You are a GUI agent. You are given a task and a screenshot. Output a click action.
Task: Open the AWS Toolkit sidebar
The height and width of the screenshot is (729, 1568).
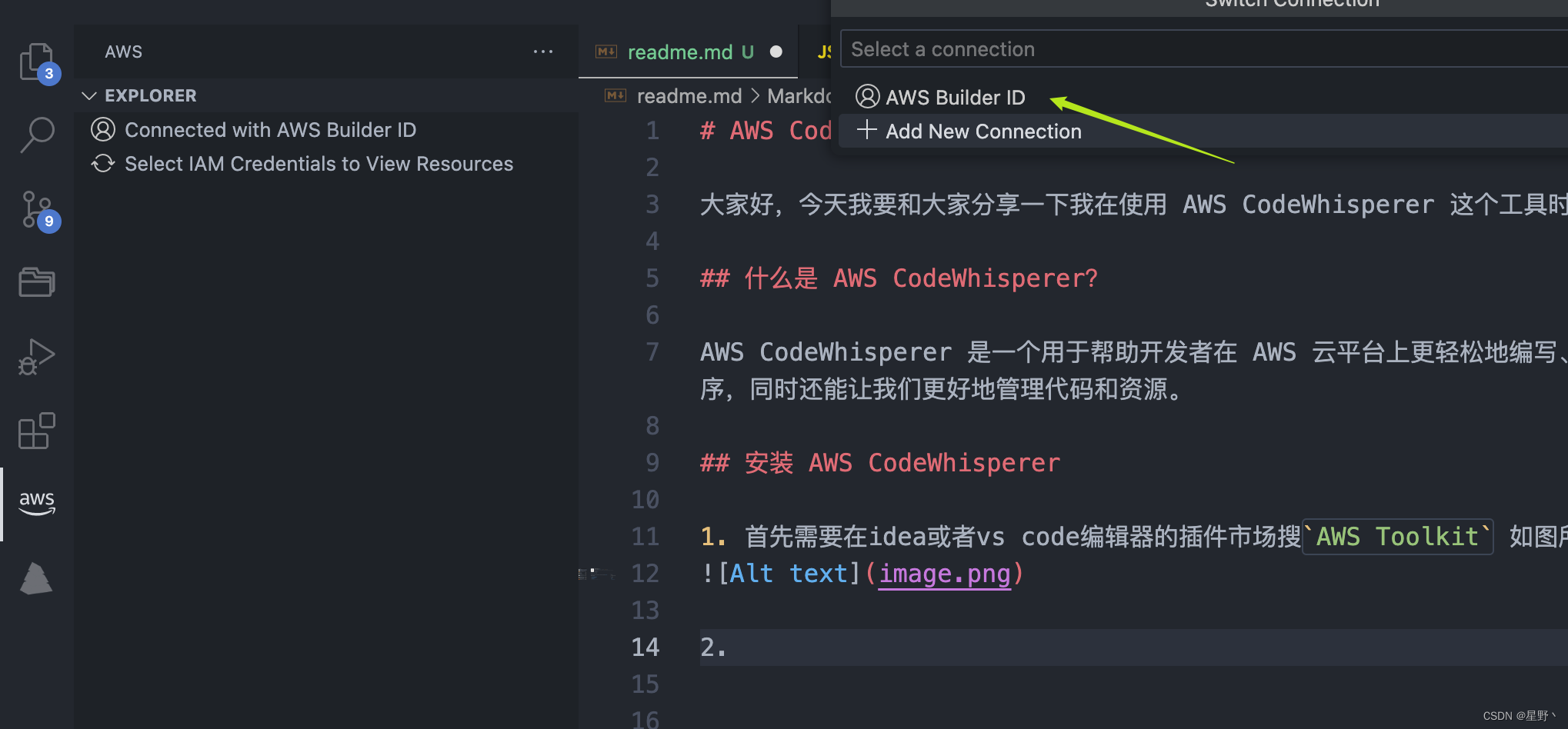click(37, 504)
